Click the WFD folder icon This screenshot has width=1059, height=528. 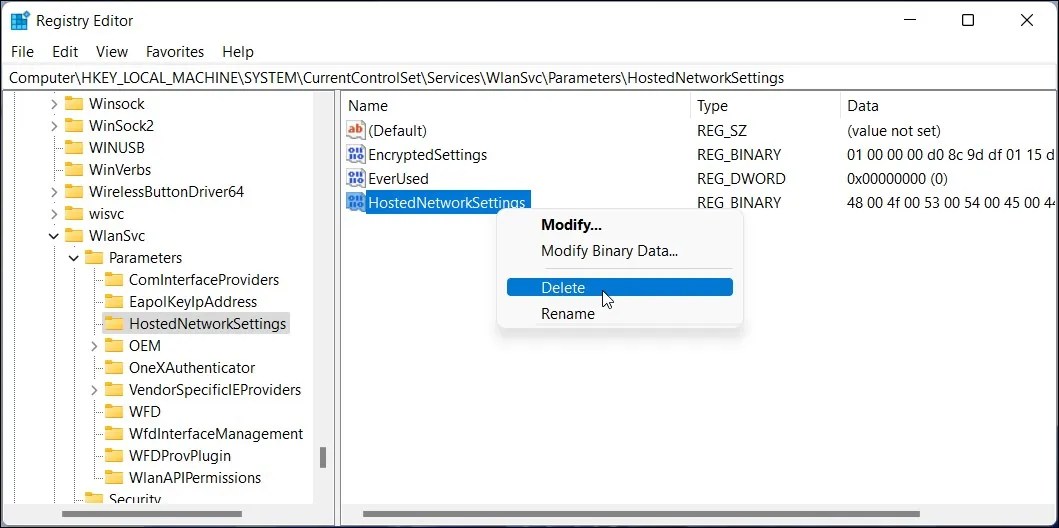(x=114, y=412)
